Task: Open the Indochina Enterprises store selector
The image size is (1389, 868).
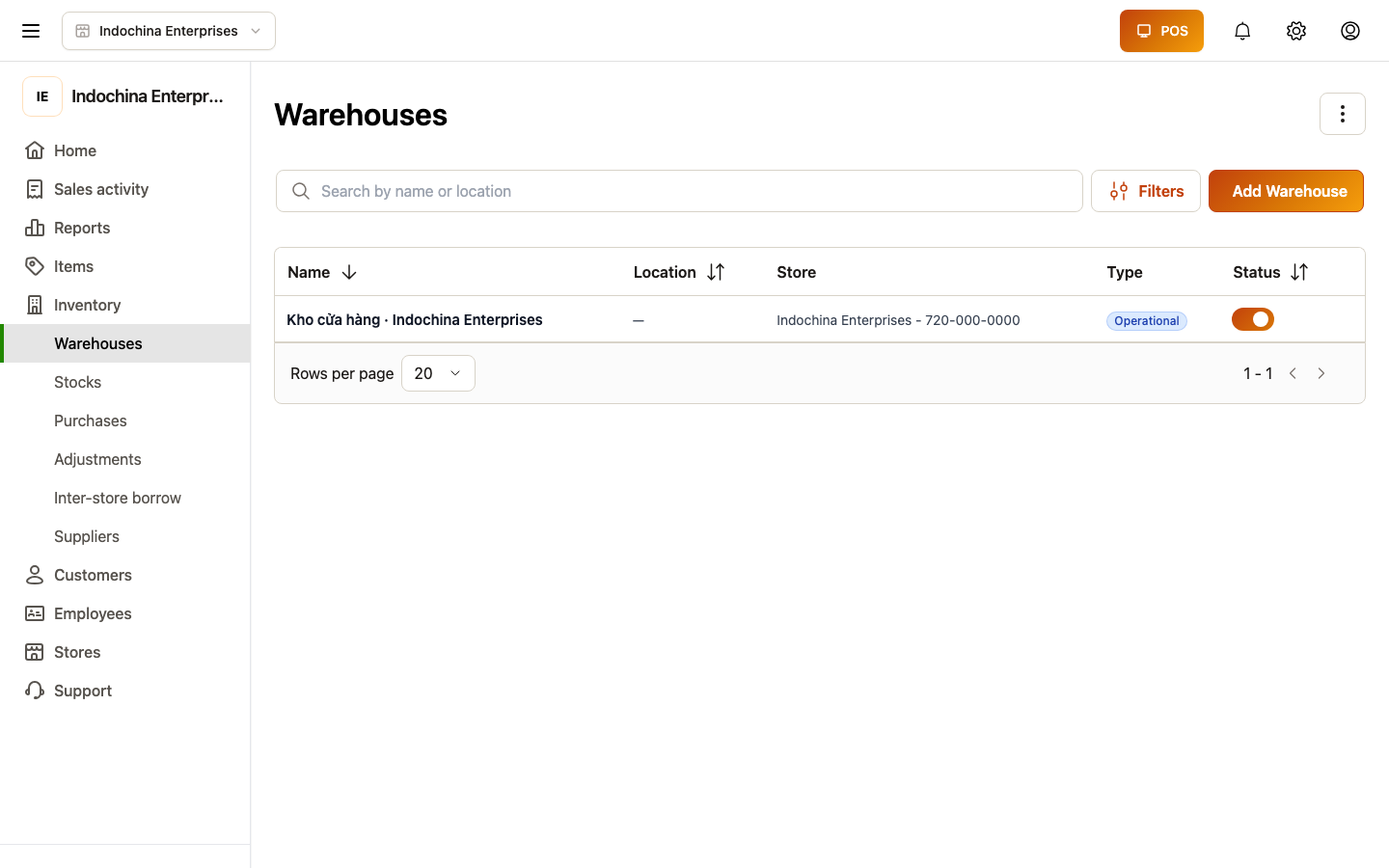Action: tap(169, 31)
